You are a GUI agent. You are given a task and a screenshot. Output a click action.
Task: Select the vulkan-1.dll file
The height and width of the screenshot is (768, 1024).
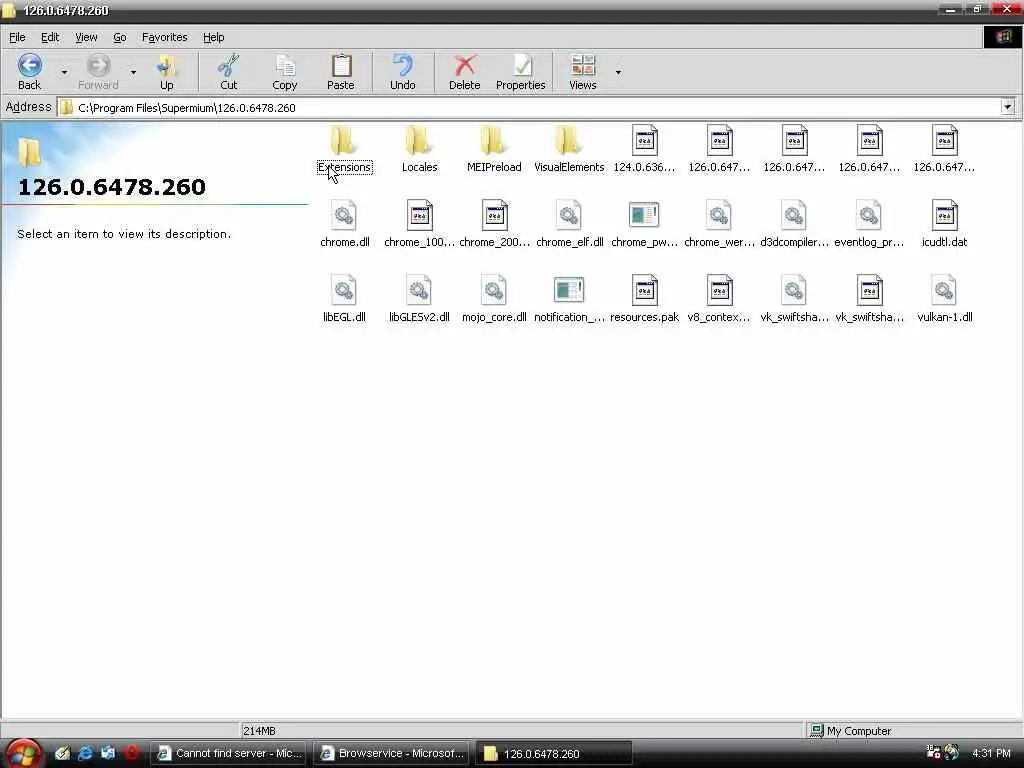click(x=944, y=299)
